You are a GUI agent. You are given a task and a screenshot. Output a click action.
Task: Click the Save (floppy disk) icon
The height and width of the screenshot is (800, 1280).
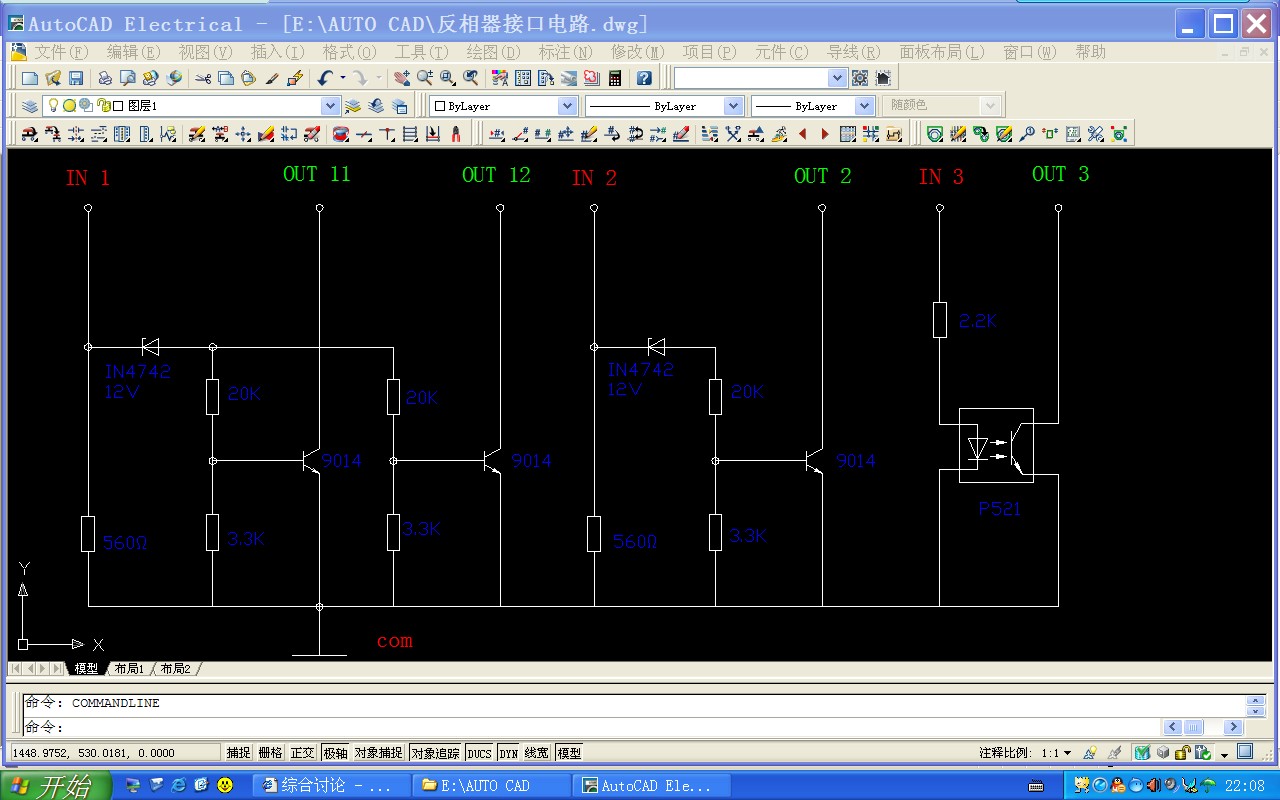[74, 78]
